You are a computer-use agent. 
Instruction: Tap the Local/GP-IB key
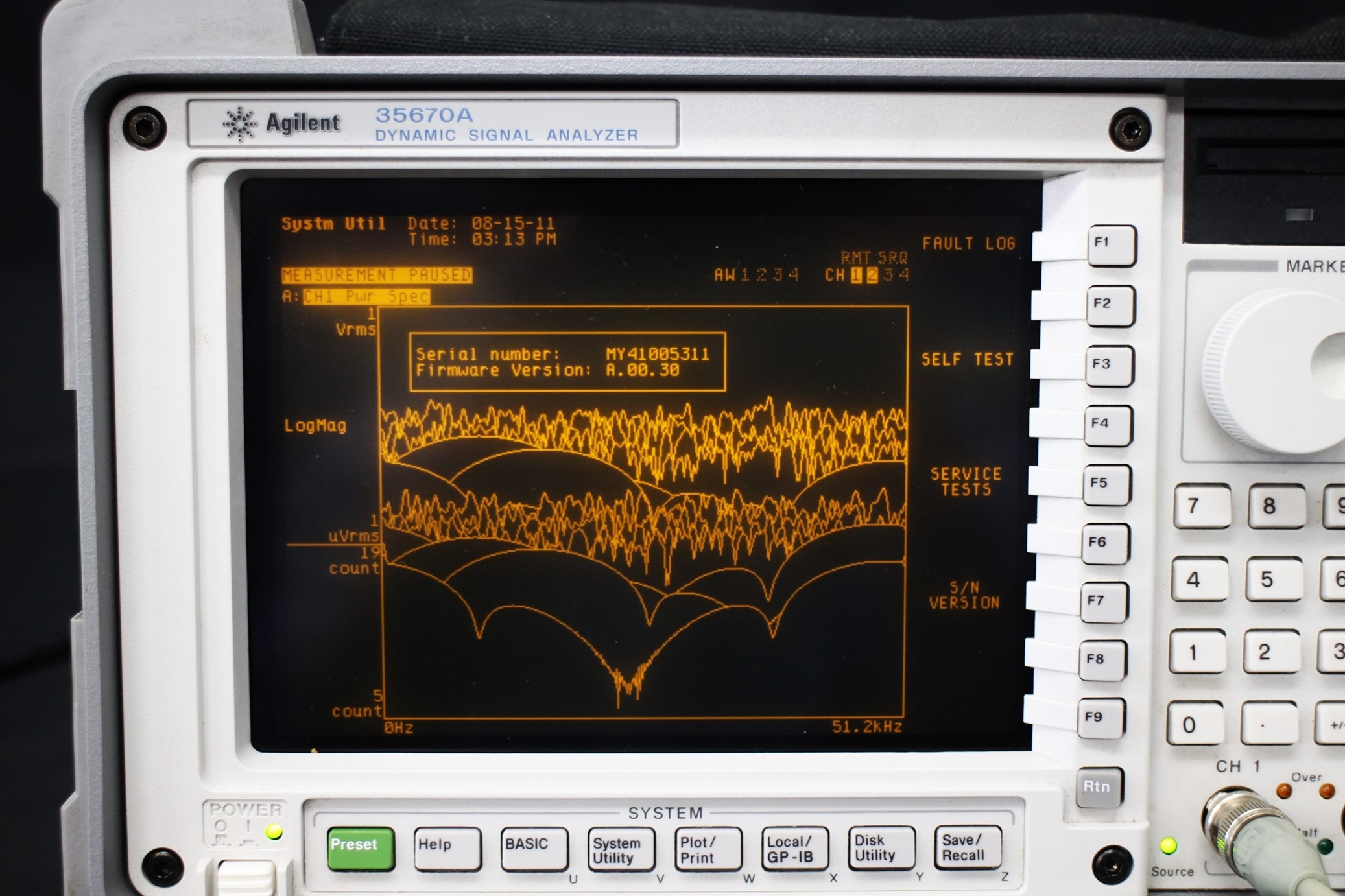click(795, 848)
